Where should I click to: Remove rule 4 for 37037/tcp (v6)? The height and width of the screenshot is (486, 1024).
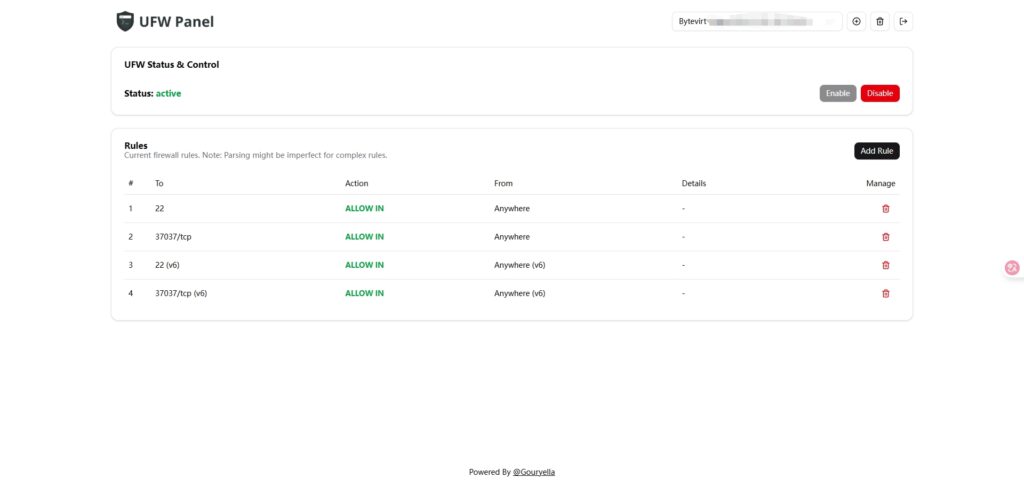(x=885, y=293)
